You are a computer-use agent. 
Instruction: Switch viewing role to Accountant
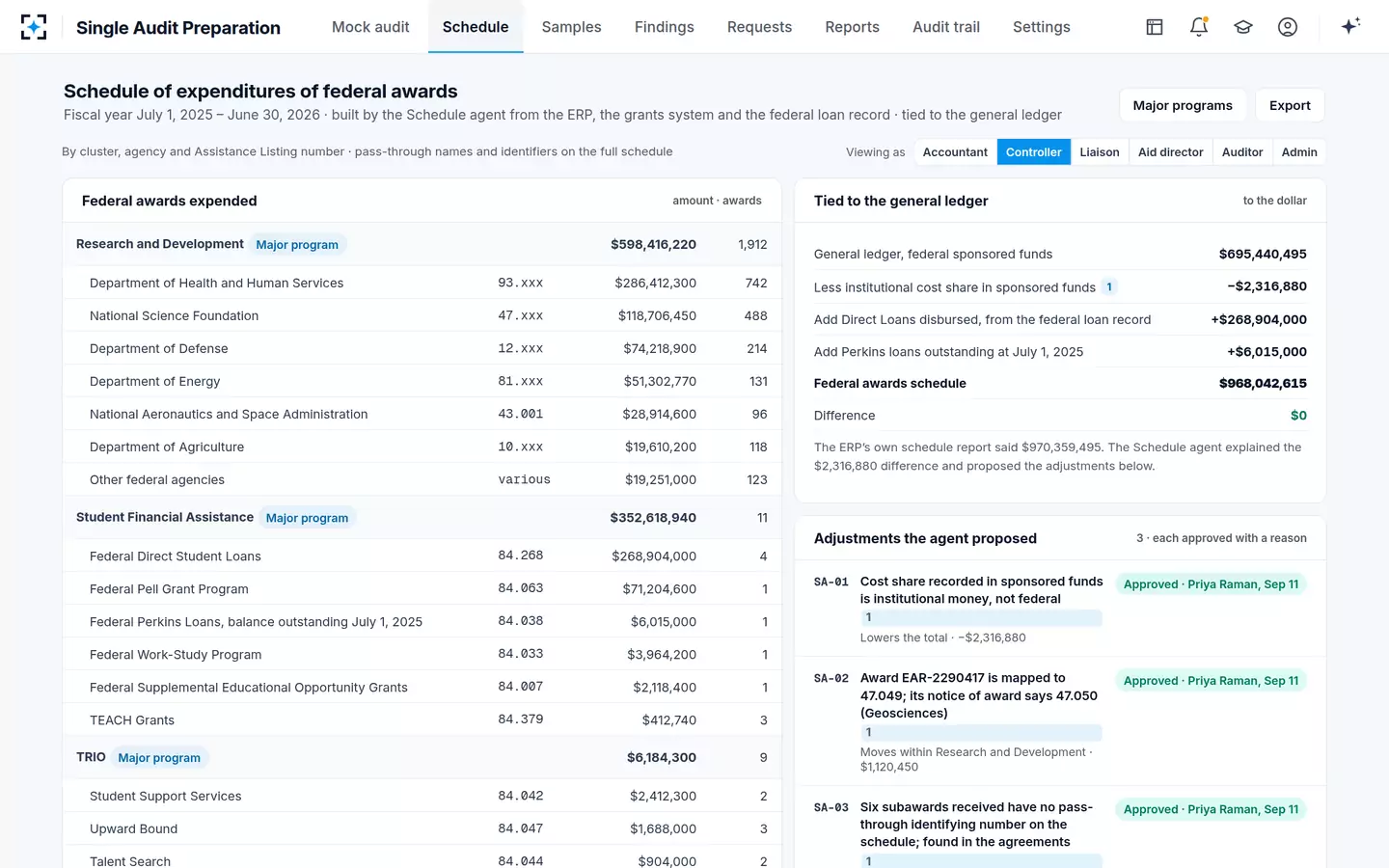[x=955, y=152]
